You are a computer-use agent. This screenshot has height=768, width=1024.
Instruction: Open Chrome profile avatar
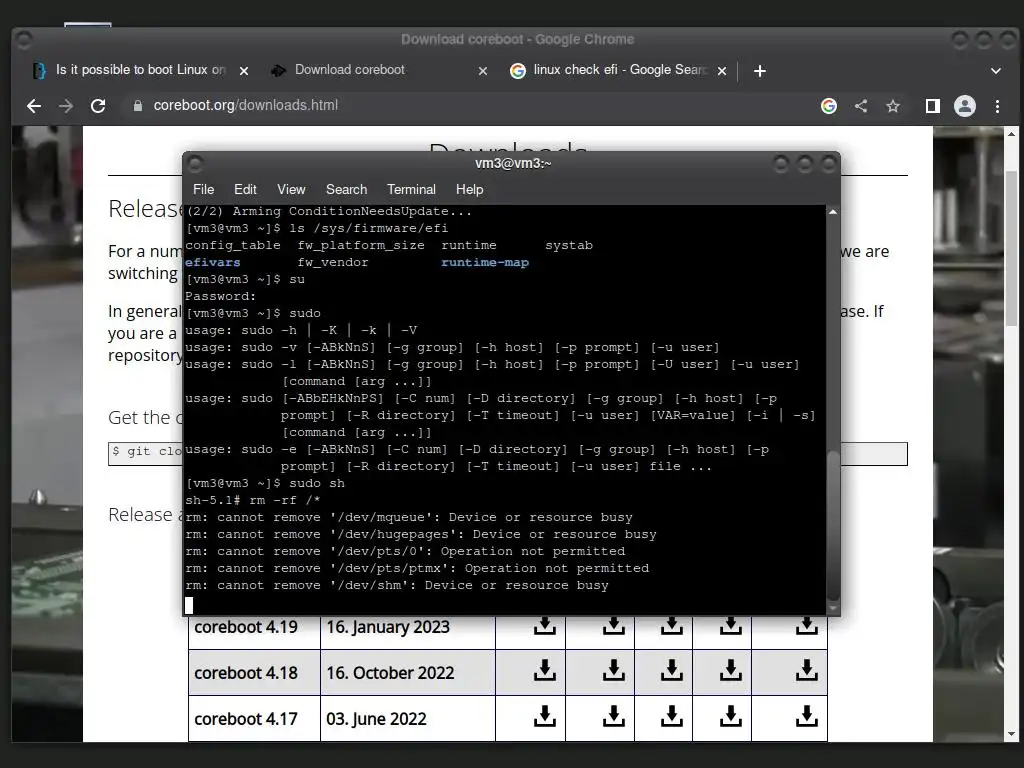coord(965,106)
